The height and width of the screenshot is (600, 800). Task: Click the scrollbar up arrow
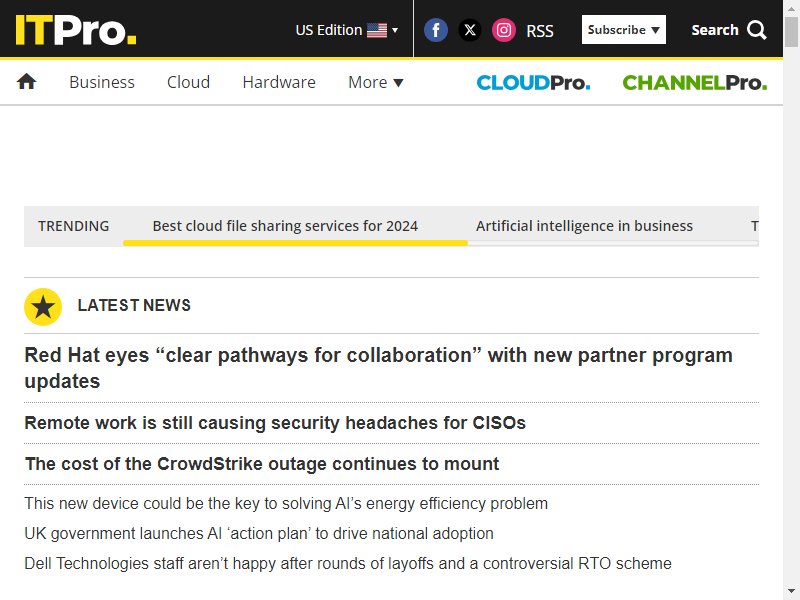(x=791, y=8)
